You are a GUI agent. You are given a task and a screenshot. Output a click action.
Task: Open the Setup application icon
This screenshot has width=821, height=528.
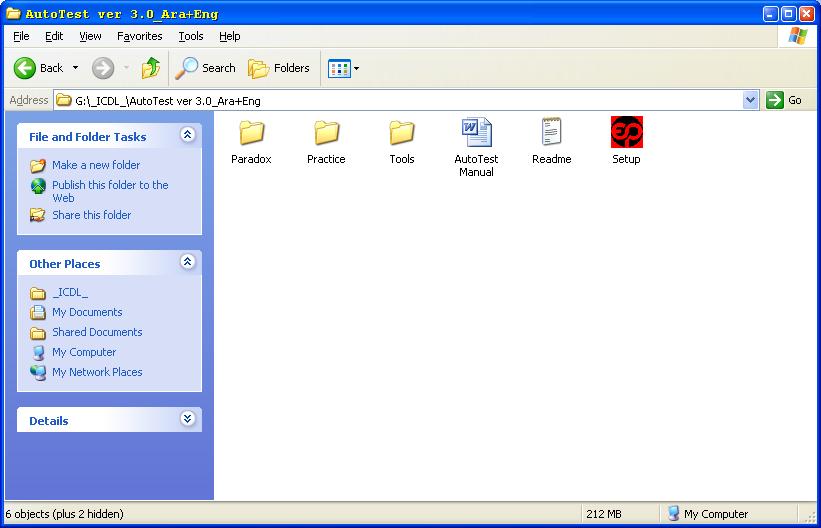click(x=626, y=133)
